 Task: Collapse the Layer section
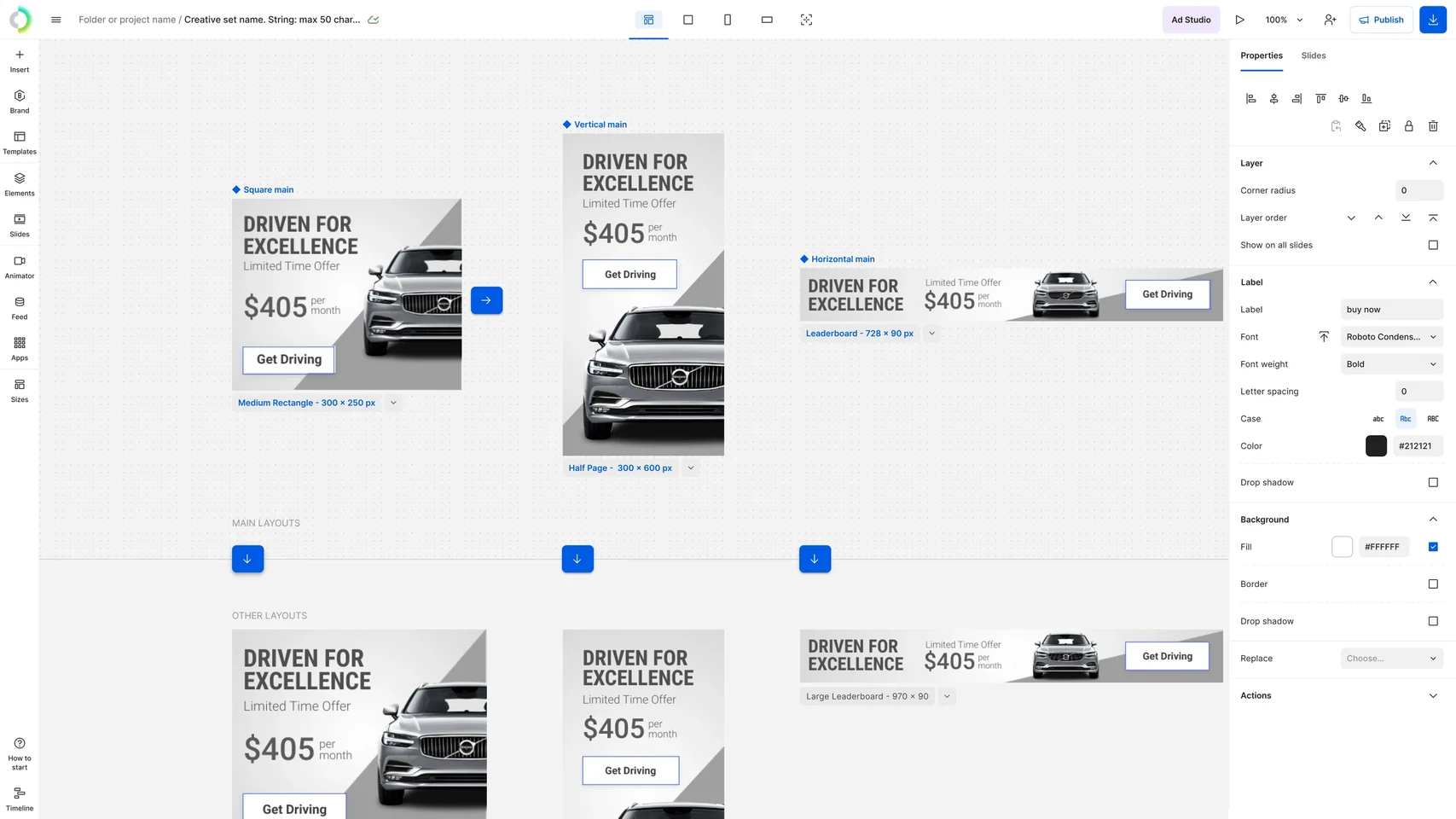pyautogui.click(x=1433, y=163)
